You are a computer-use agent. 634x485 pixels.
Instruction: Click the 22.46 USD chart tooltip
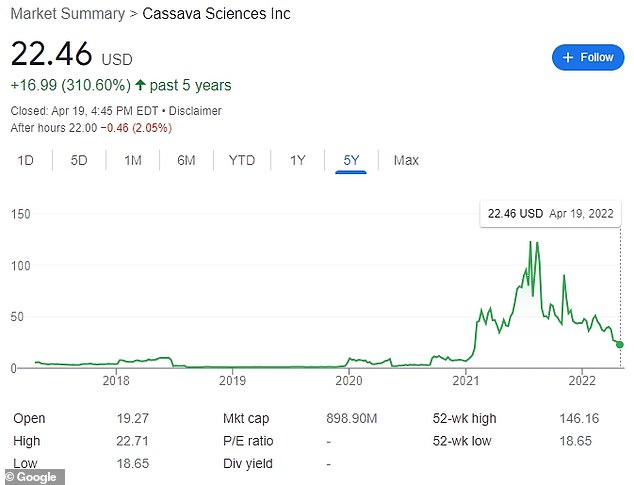[x=550, y=214]
